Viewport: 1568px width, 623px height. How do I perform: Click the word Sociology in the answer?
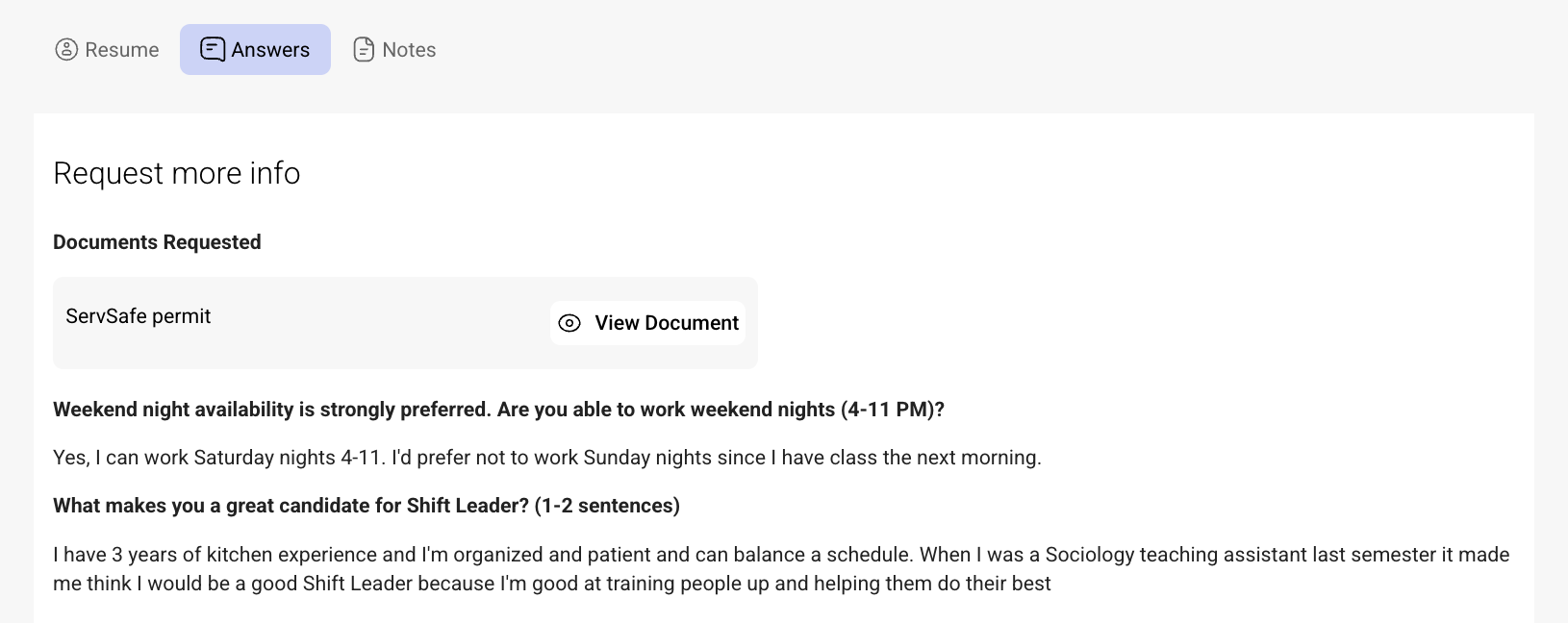(x=1091, y=555)
